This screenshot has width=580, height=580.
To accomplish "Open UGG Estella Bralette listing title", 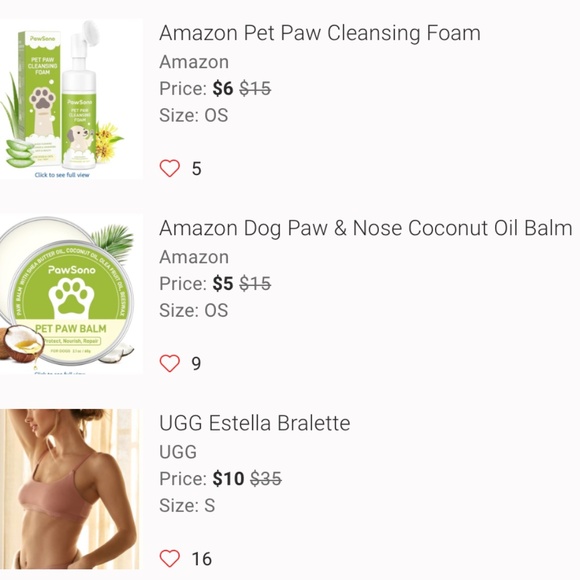I will click(254, 423).
